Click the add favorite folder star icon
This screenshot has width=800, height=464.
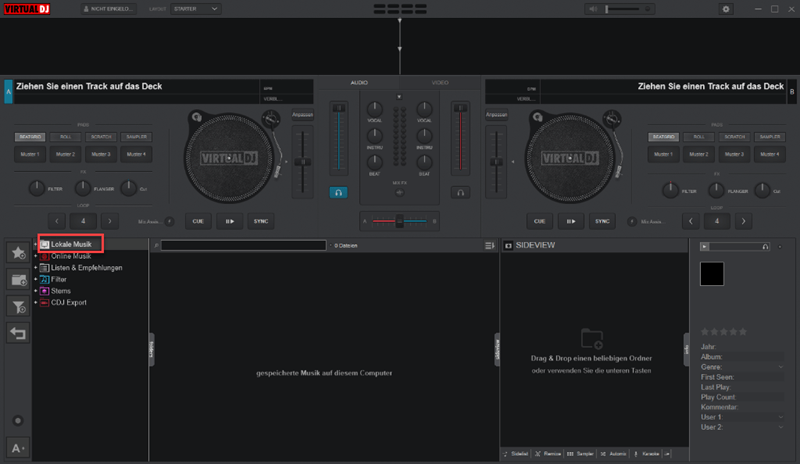coord(18,253)
